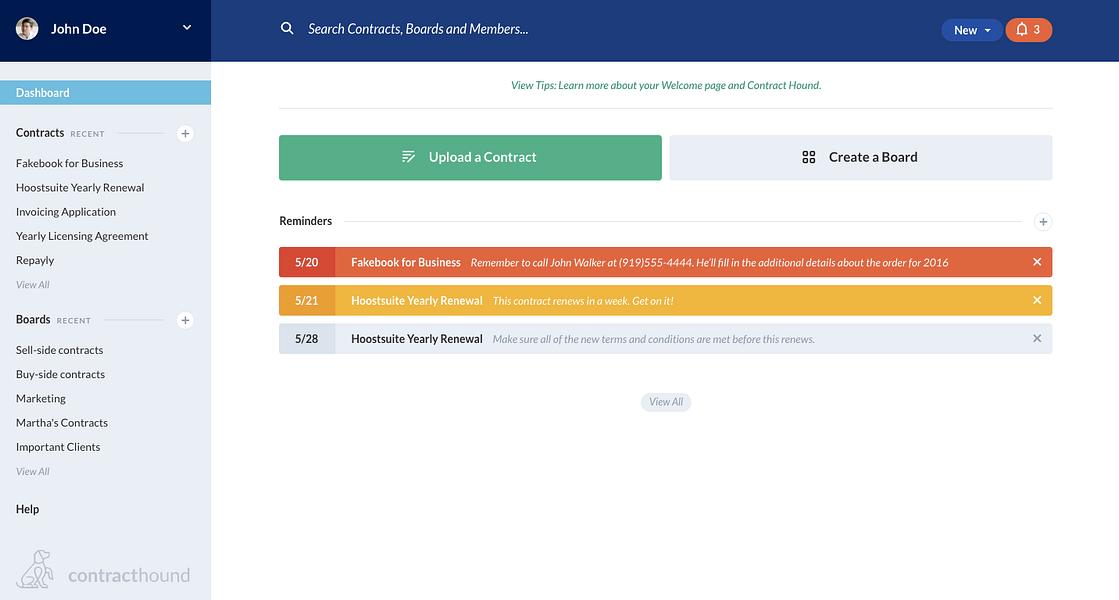Add a reminder using the plus icon
The width and height of the screenshot is (1119, 600).
(x=1043, y=222)
